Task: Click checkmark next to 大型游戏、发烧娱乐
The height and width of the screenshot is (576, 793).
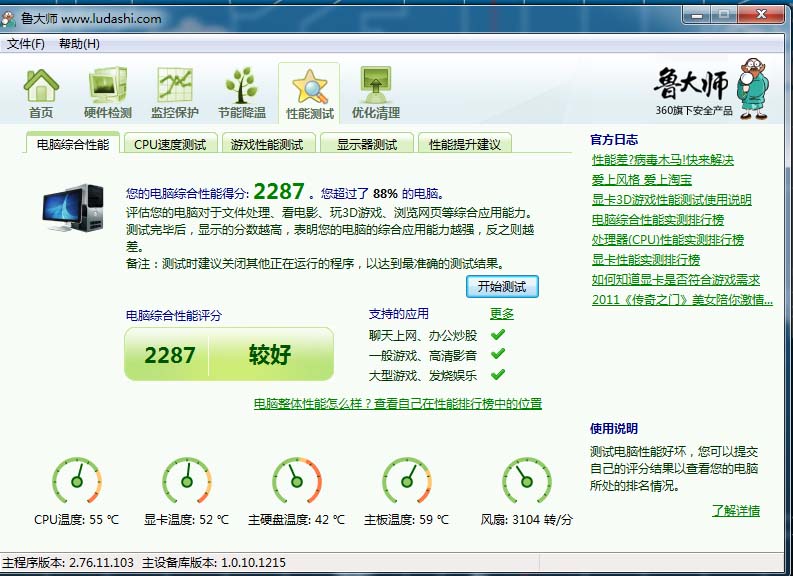Action: (498, 374)
